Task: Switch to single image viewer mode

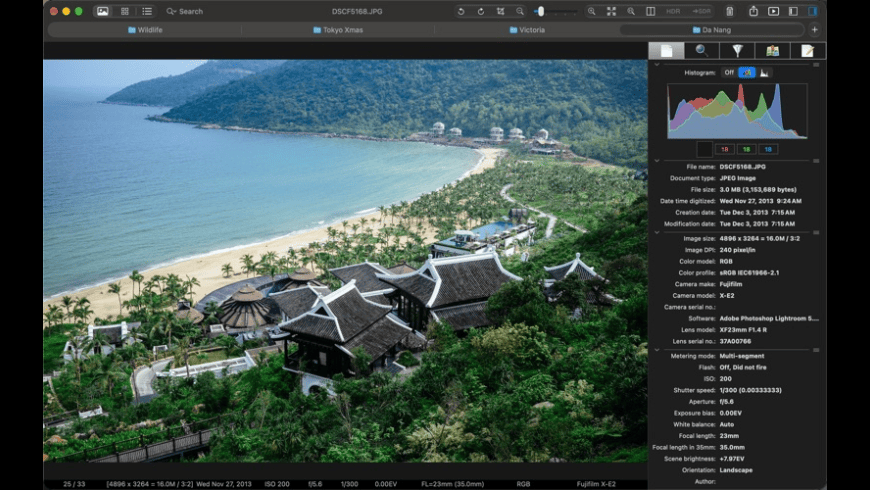Action: point(103,11)
